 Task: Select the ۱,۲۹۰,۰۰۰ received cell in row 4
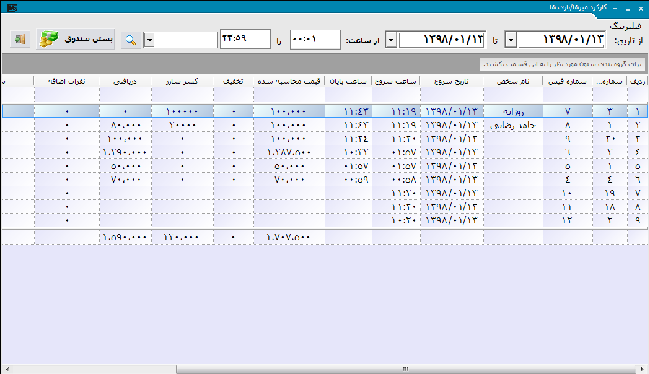pyautogui.click(x=125, y=153)
